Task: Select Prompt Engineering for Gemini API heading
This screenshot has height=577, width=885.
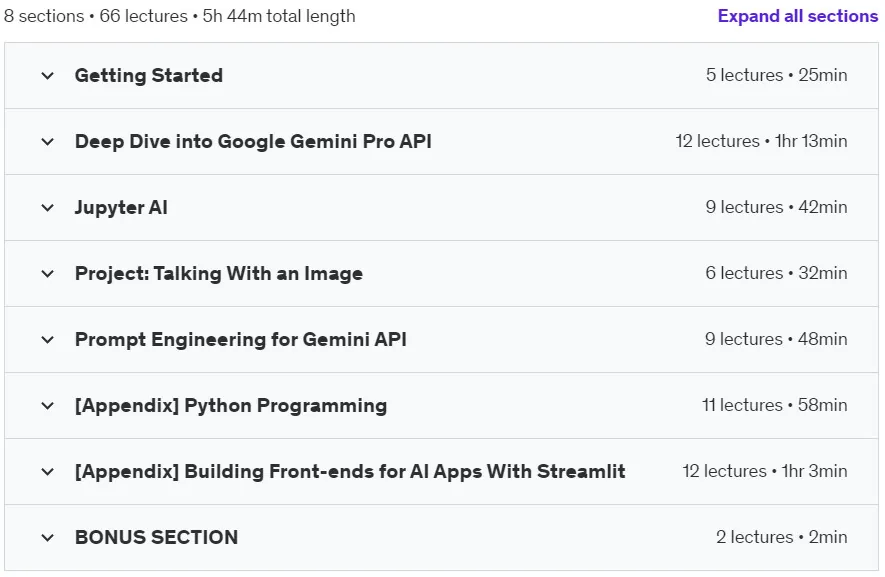Action: (x=241, y=339)
